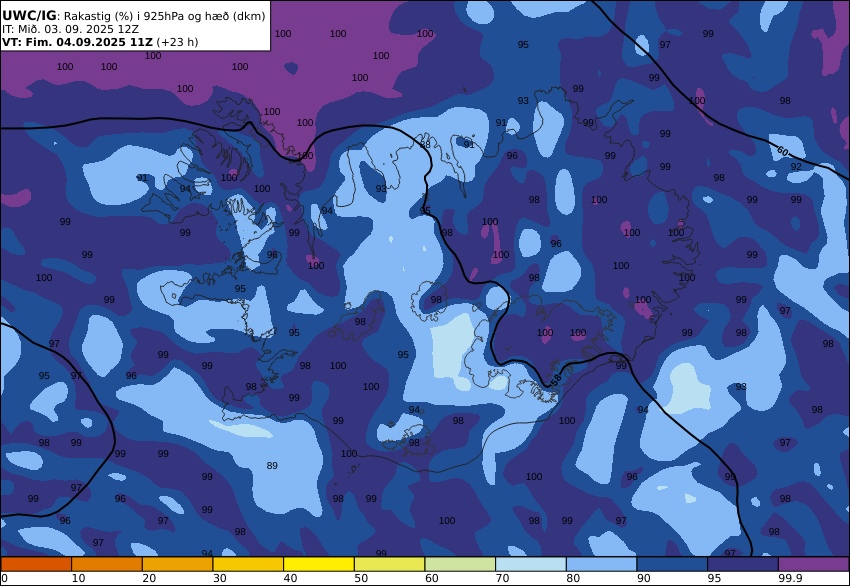Click the '89' humidity value on the map
850x586 pixels.
point(272,466)
